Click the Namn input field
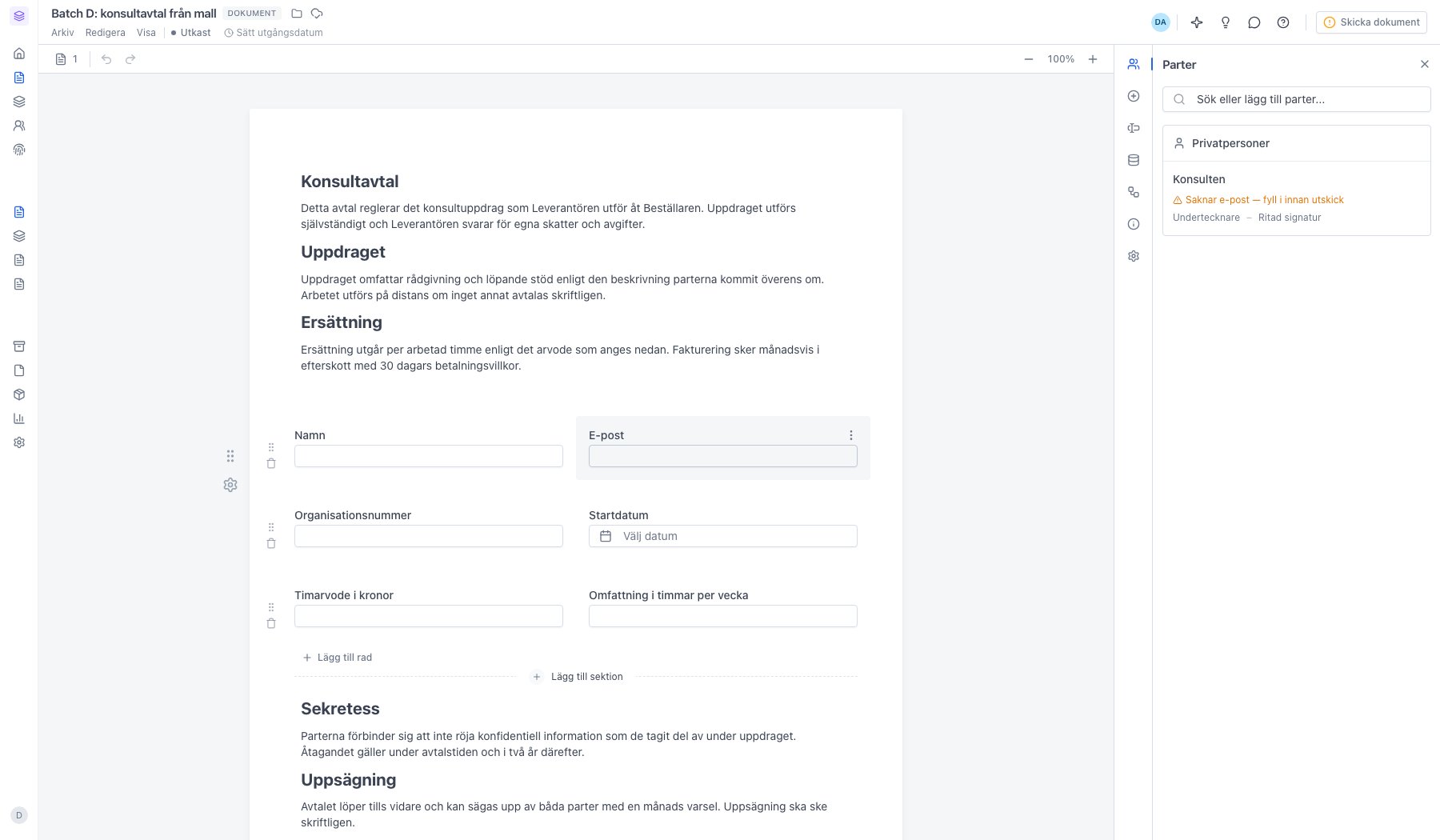1440x840 pixels. coord(429,456)
